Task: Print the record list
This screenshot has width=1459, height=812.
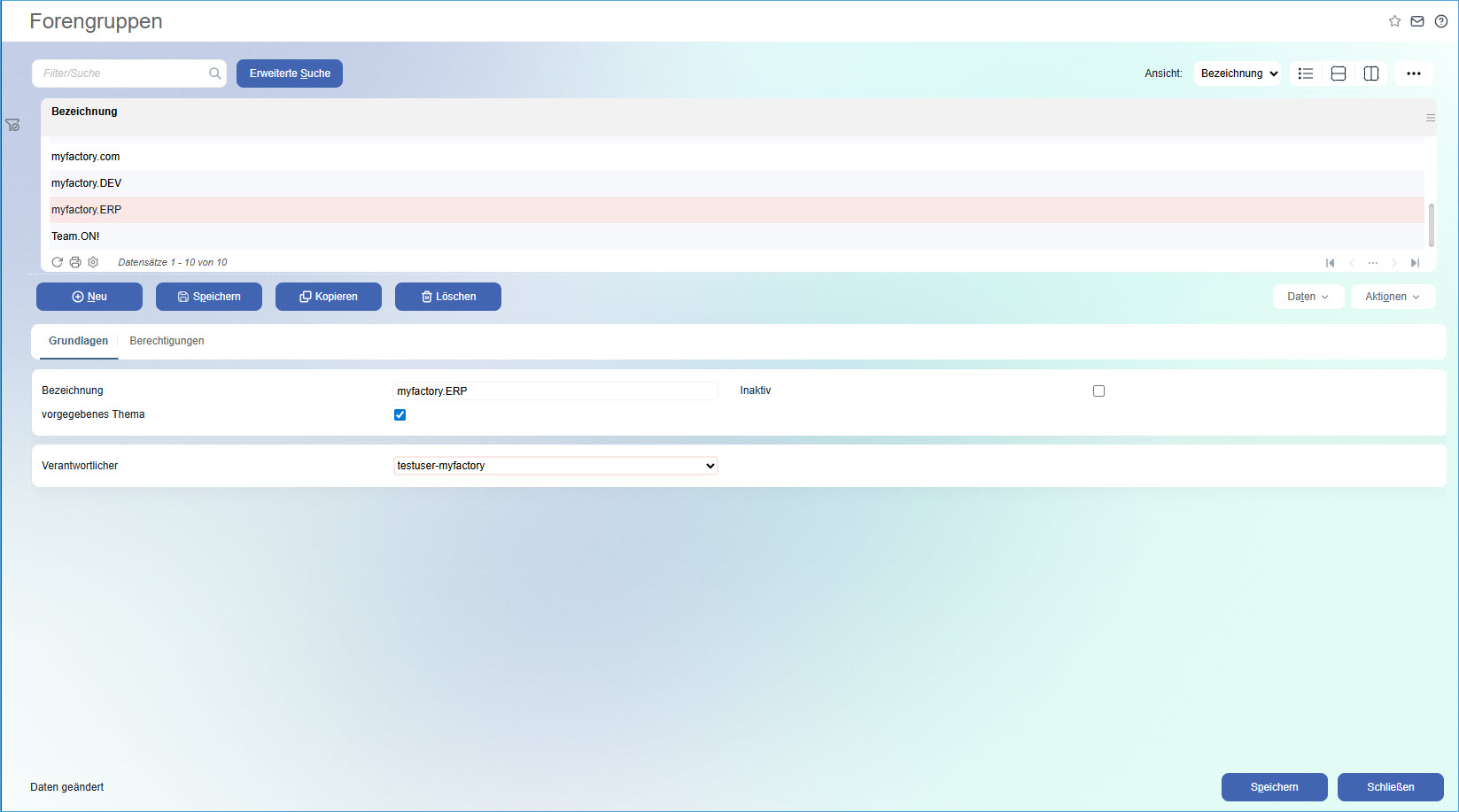Action: pyautogui.click(x=75, y=262)
